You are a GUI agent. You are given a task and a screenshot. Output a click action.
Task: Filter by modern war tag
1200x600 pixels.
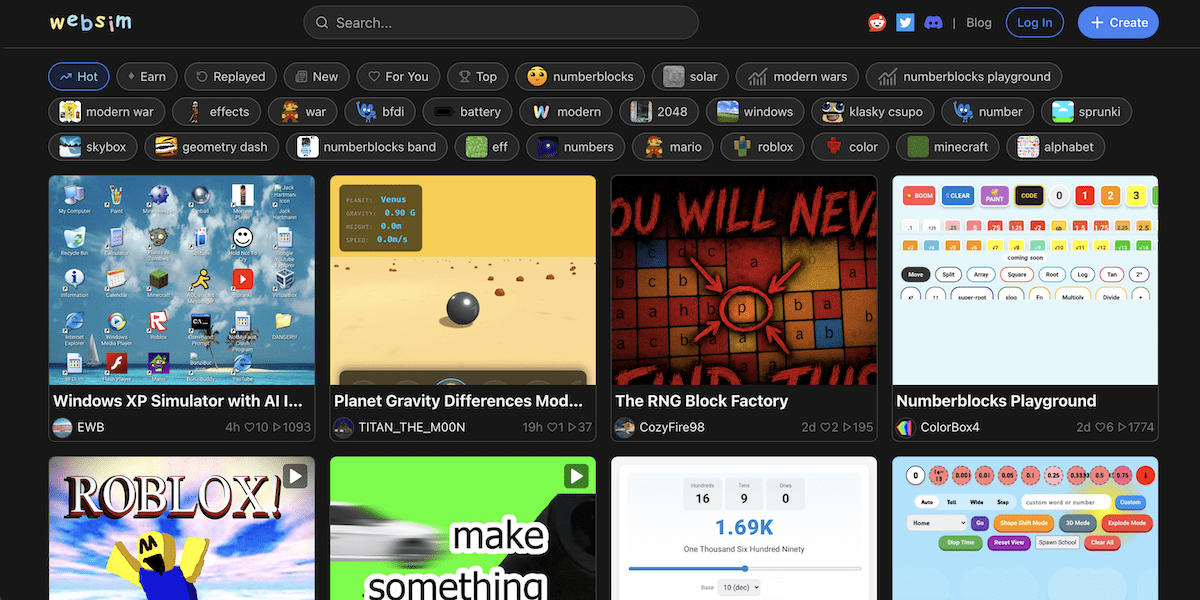tap(106, 111)
